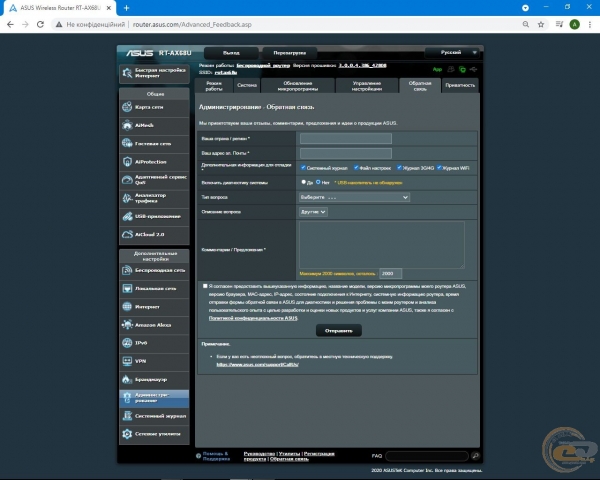Image resolution: width=600 pixels, height=480 pixels.
Task: Open the ASUS support CallUs link
Action: (258, 364)
